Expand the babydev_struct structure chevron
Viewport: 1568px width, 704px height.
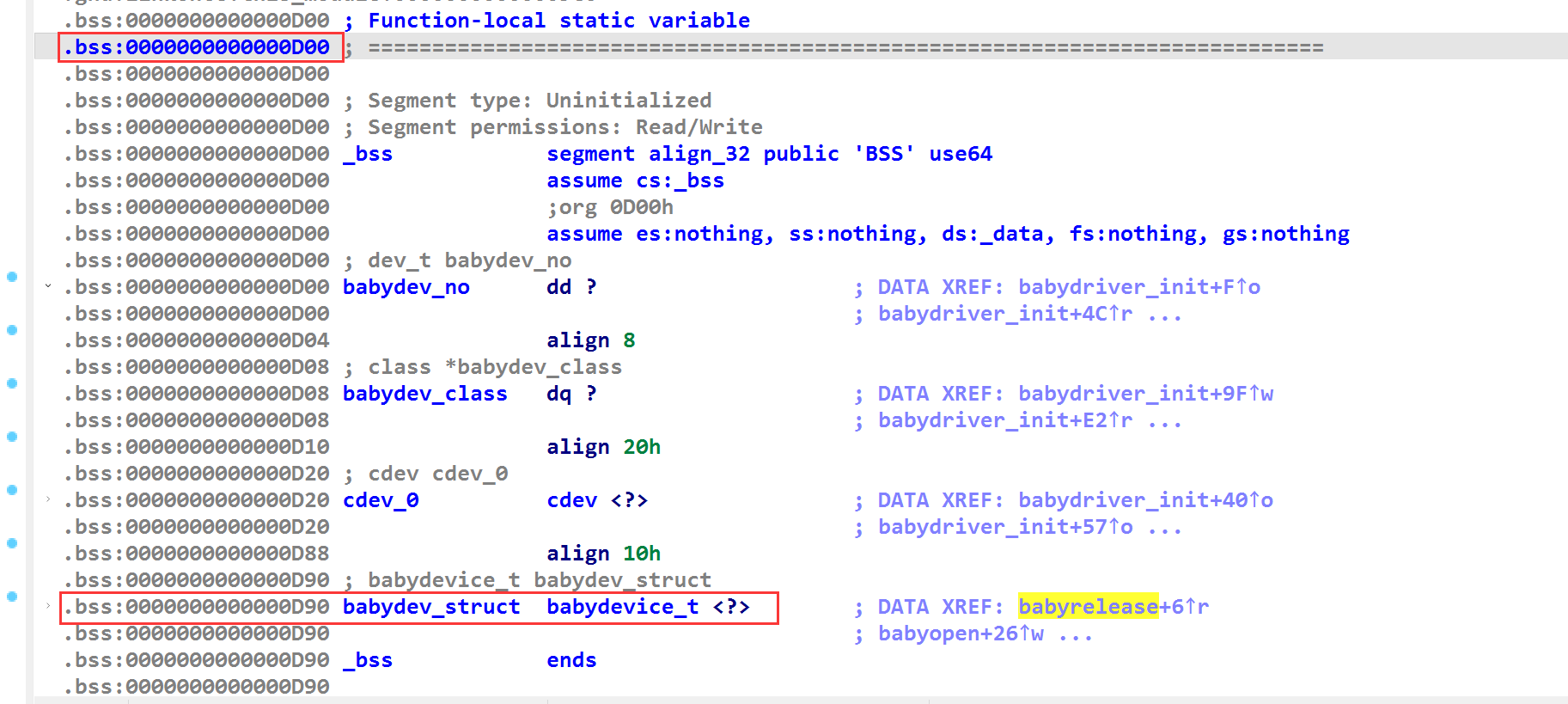[x=48, y=606]
